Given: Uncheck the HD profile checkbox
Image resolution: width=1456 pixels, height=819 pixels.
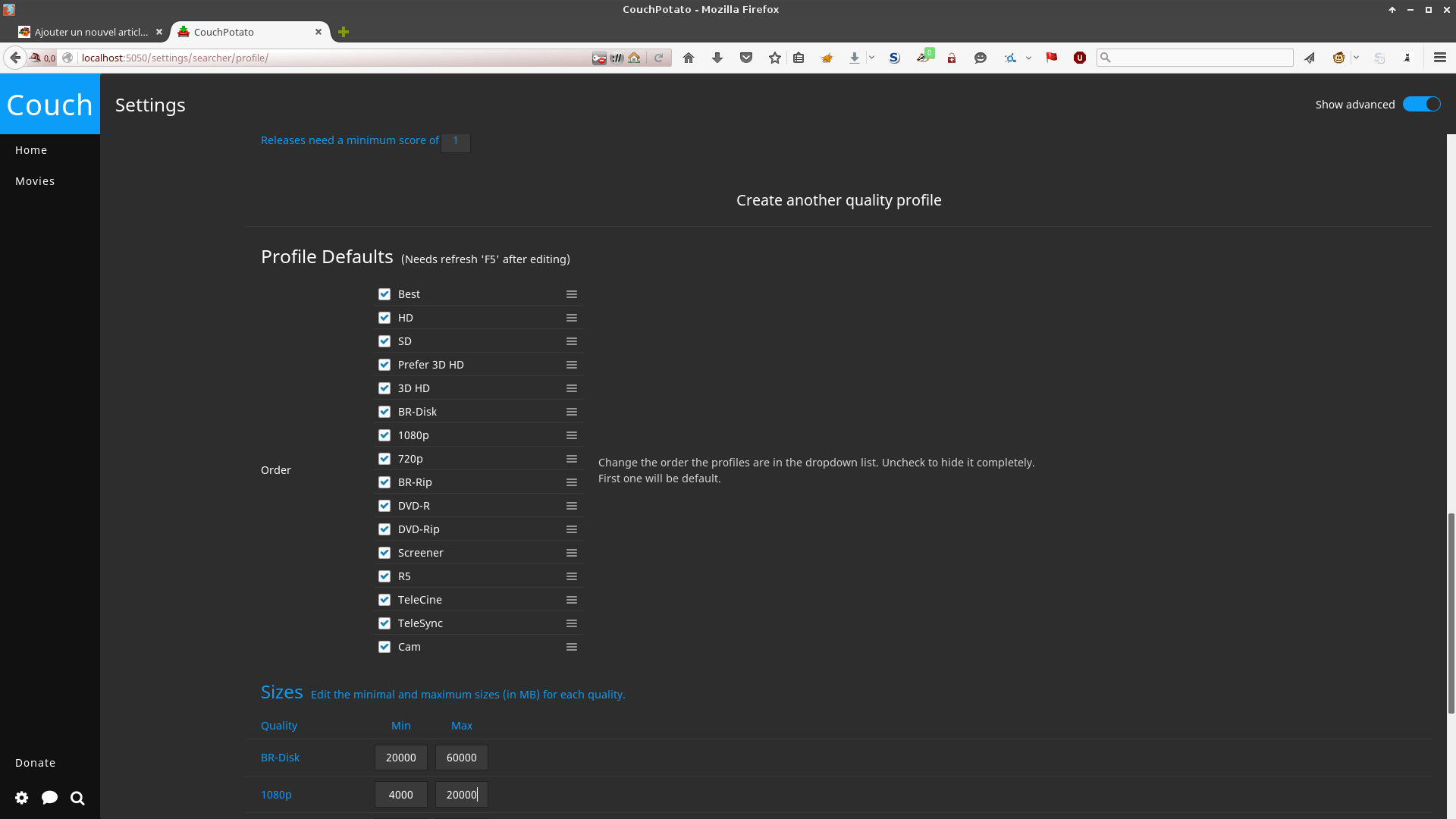Looking at the screenshot, I should coord(384,318).
